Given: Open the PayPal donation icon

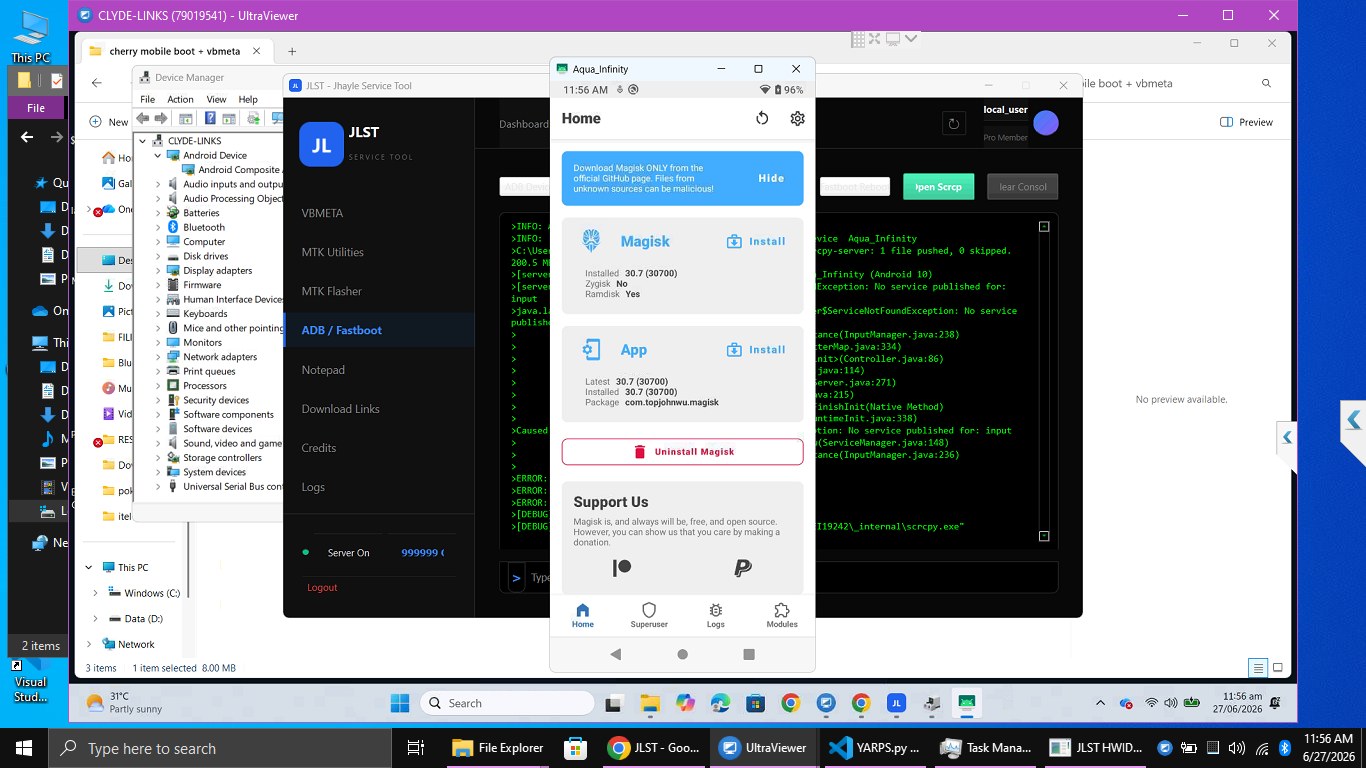Looking at the screenshot, I should (742, 568).
